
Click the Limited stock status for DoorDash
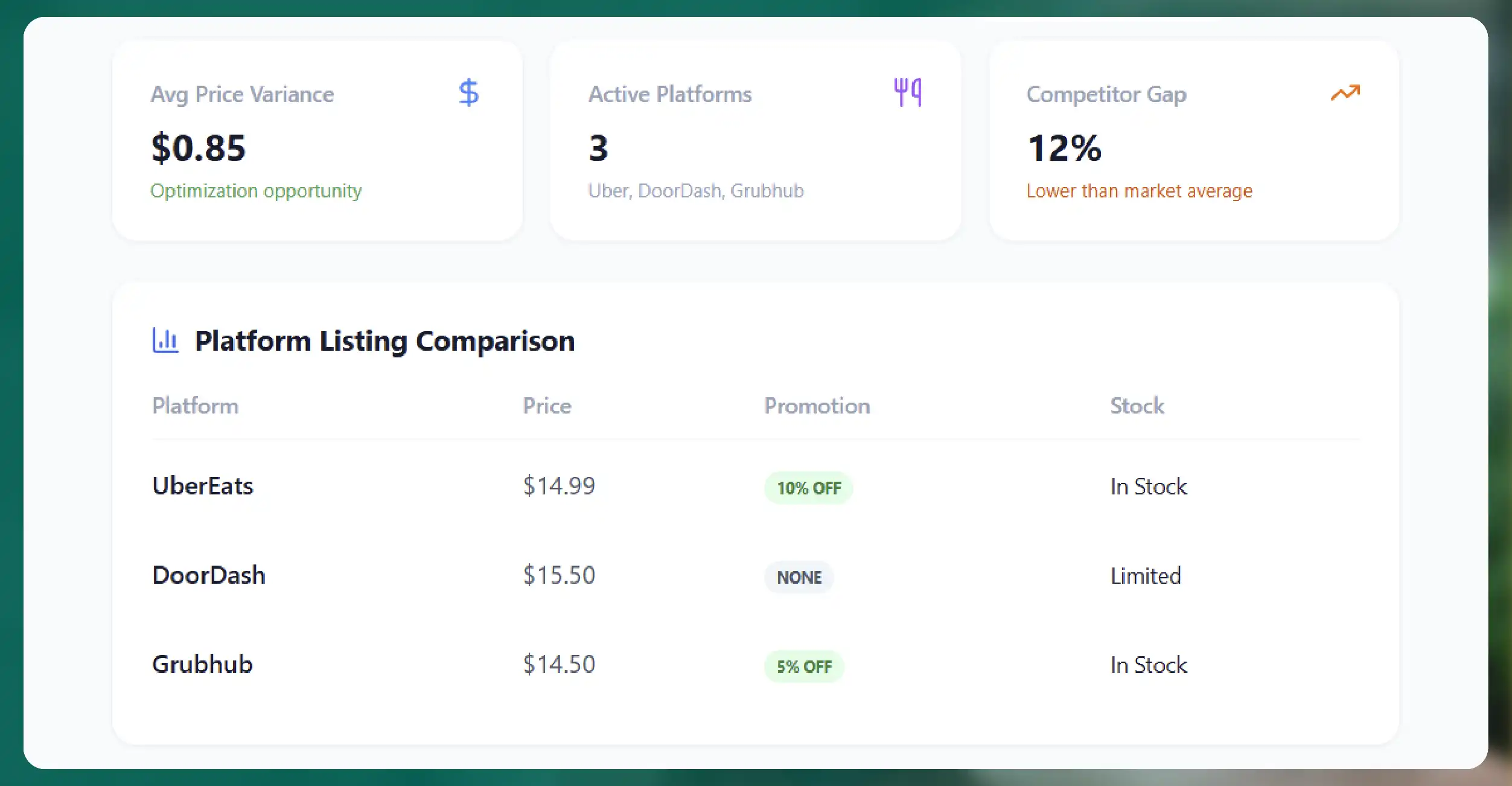1146,576
